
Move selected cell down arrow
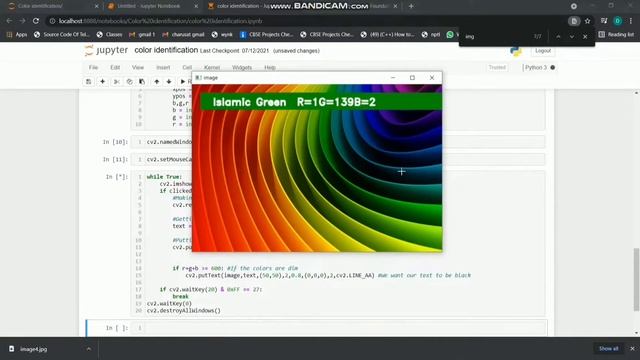pos(169,82)
